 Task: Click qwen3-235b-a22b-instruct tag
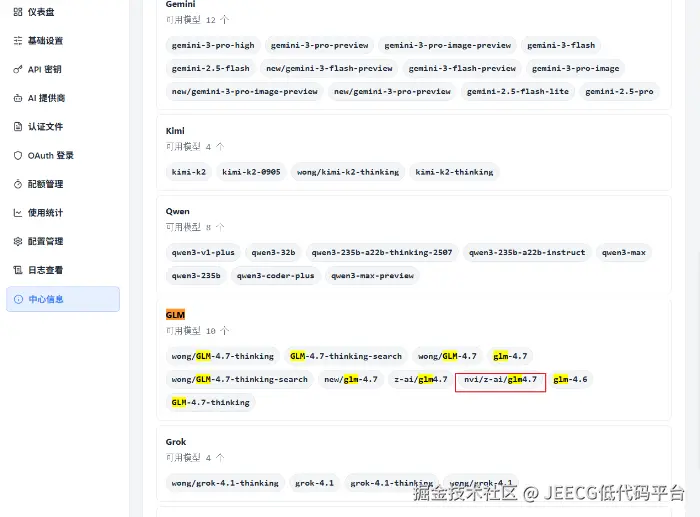pos(527,252)
